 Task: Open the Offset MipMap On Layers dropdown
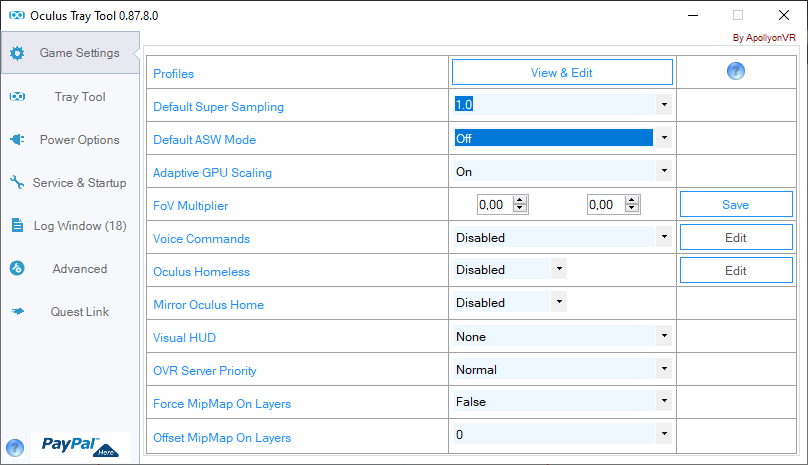(664, 434)
